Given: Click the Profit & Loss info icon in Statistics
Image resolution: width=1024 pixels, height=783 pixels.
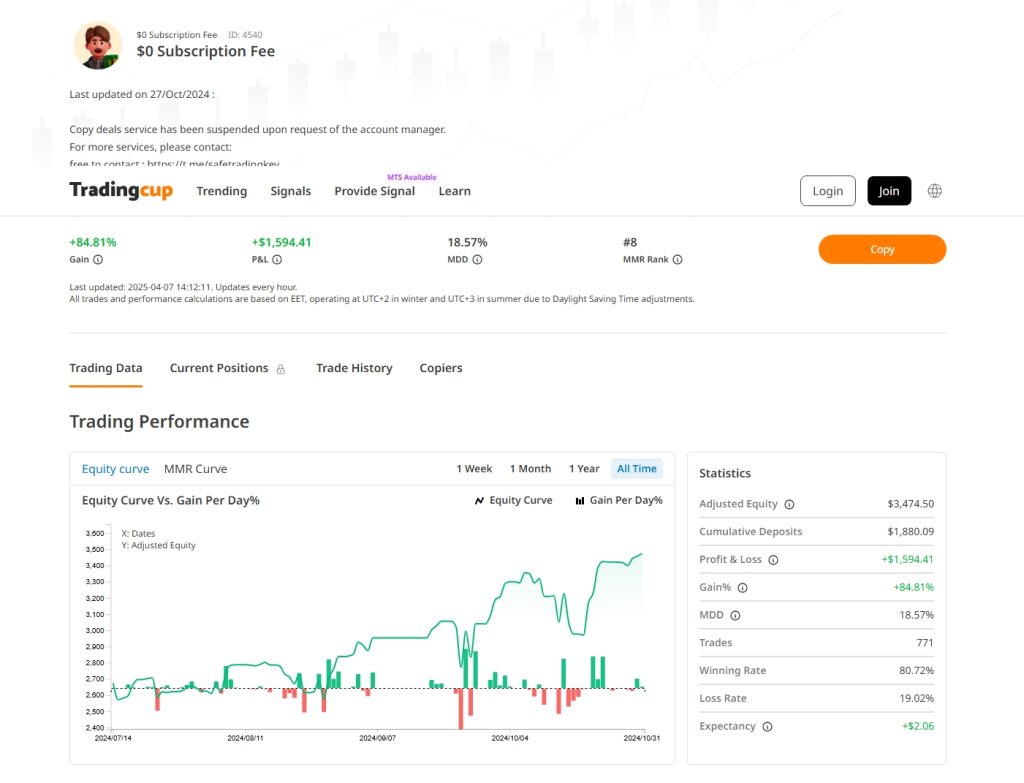Looking at the screenshot, I should pyautogui.click(x=773, y=560).
